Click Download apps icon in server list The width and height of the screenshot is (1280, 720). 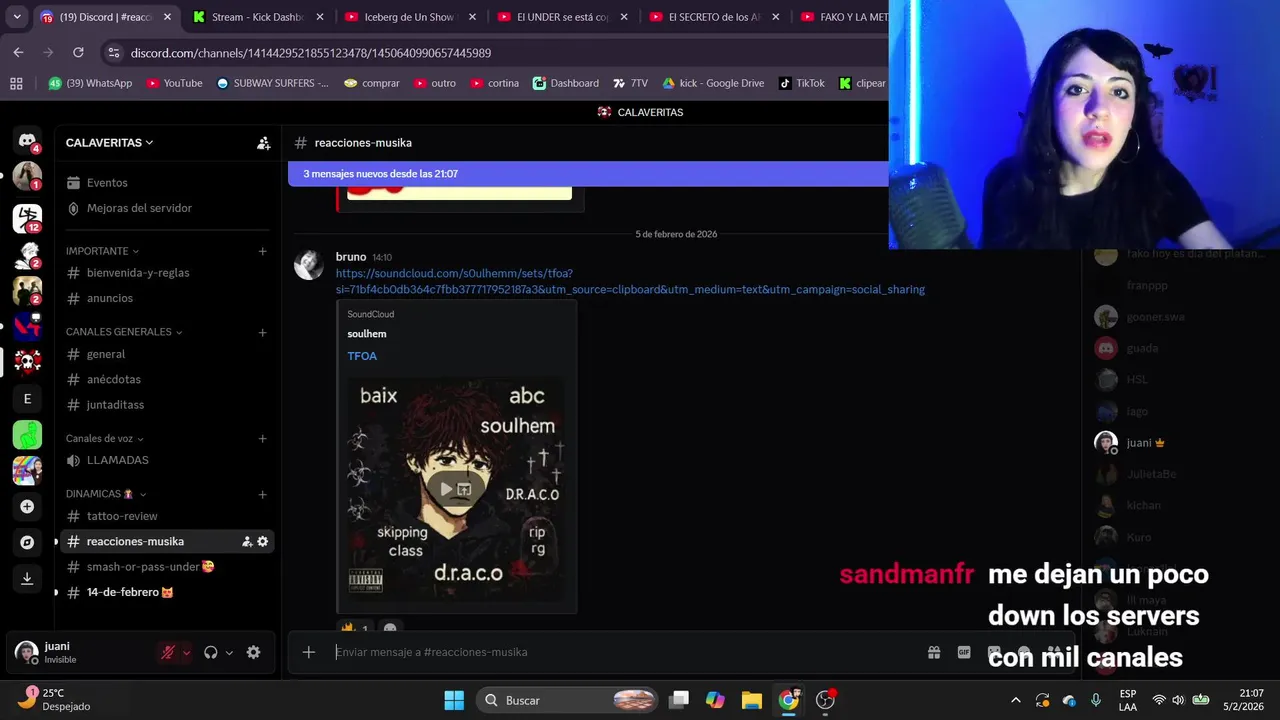[27, 578]
